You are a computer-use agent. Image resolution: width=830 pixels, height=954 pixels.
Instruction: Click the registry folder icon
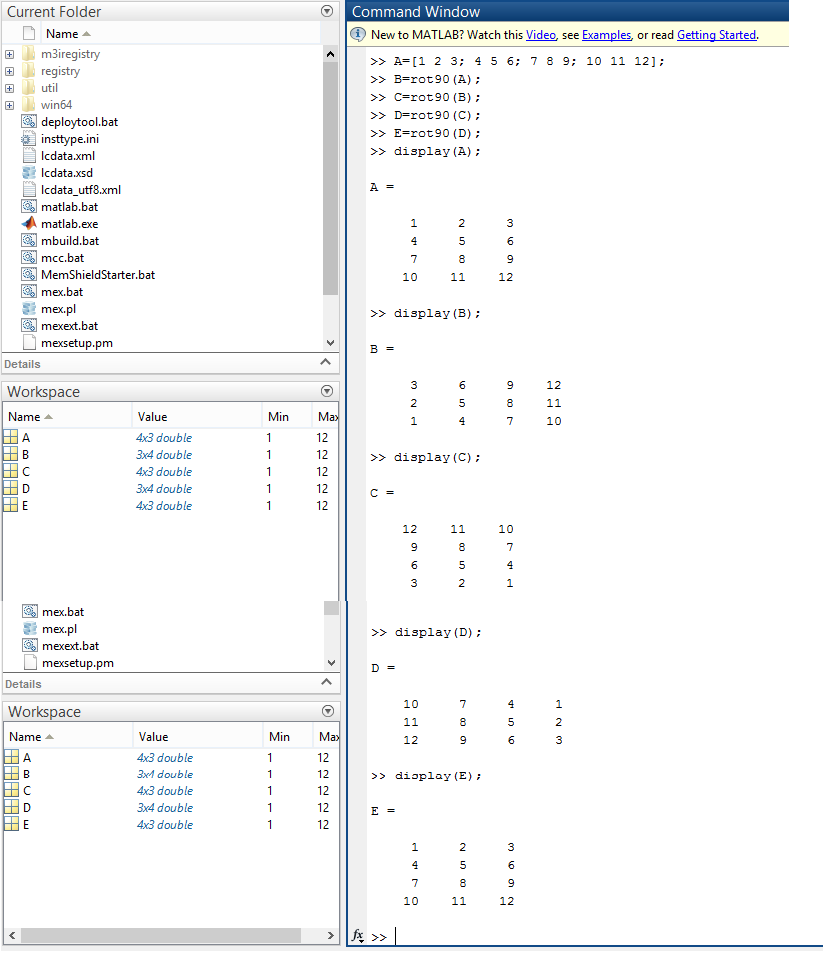click(x=29, y=71)
